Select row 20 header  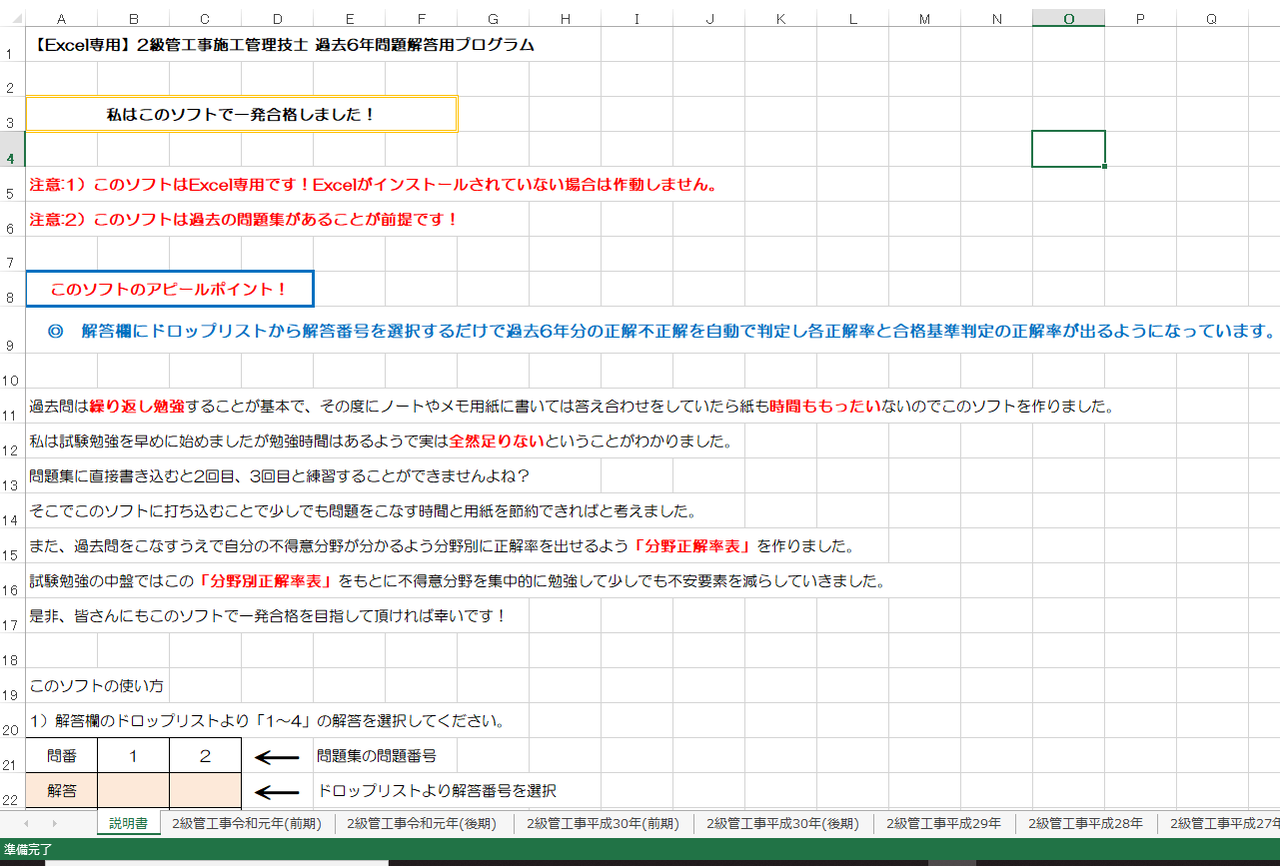[x=12, y=720]
